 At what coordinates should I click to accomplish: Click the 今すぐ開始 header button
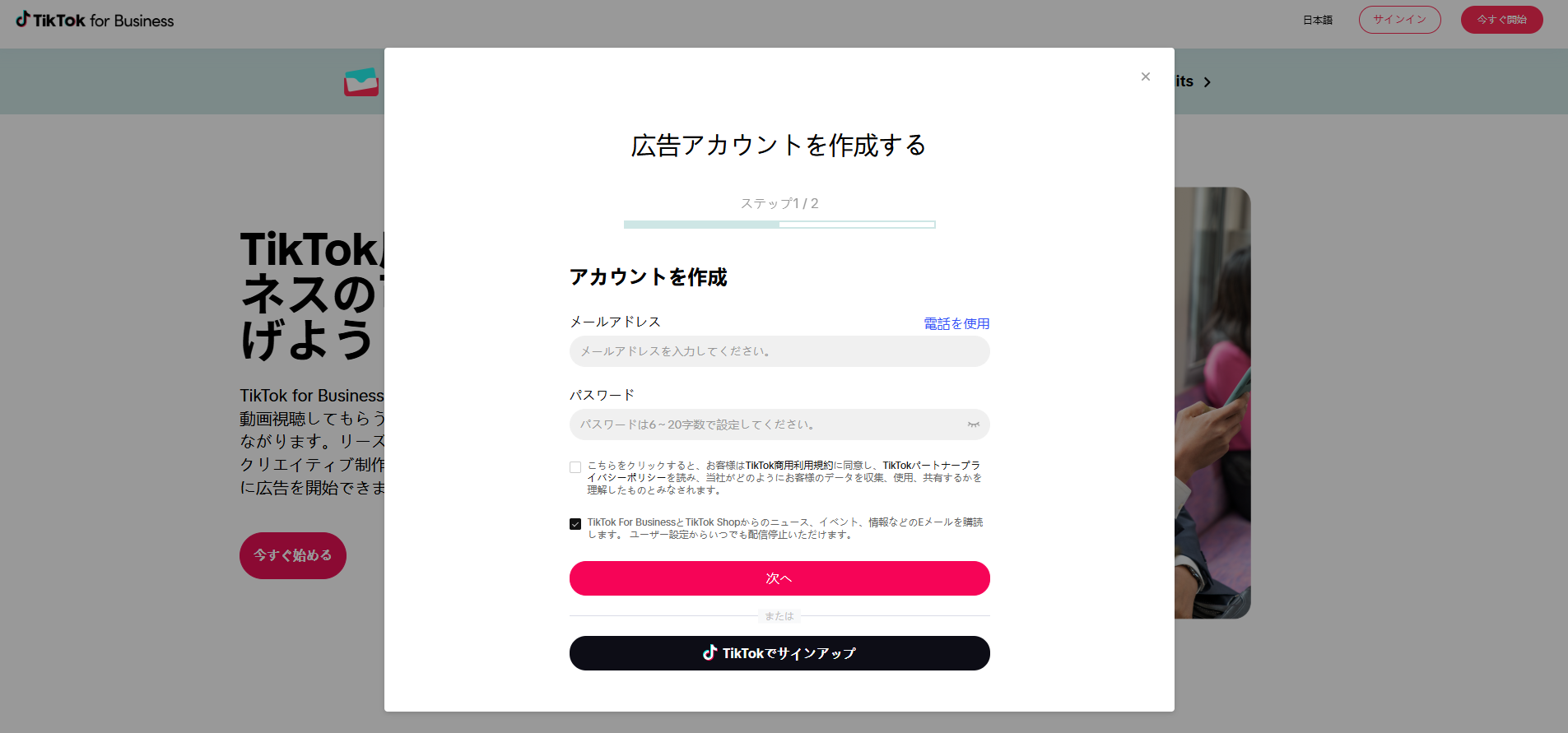pyautogui.click(x=1501, y=20)
